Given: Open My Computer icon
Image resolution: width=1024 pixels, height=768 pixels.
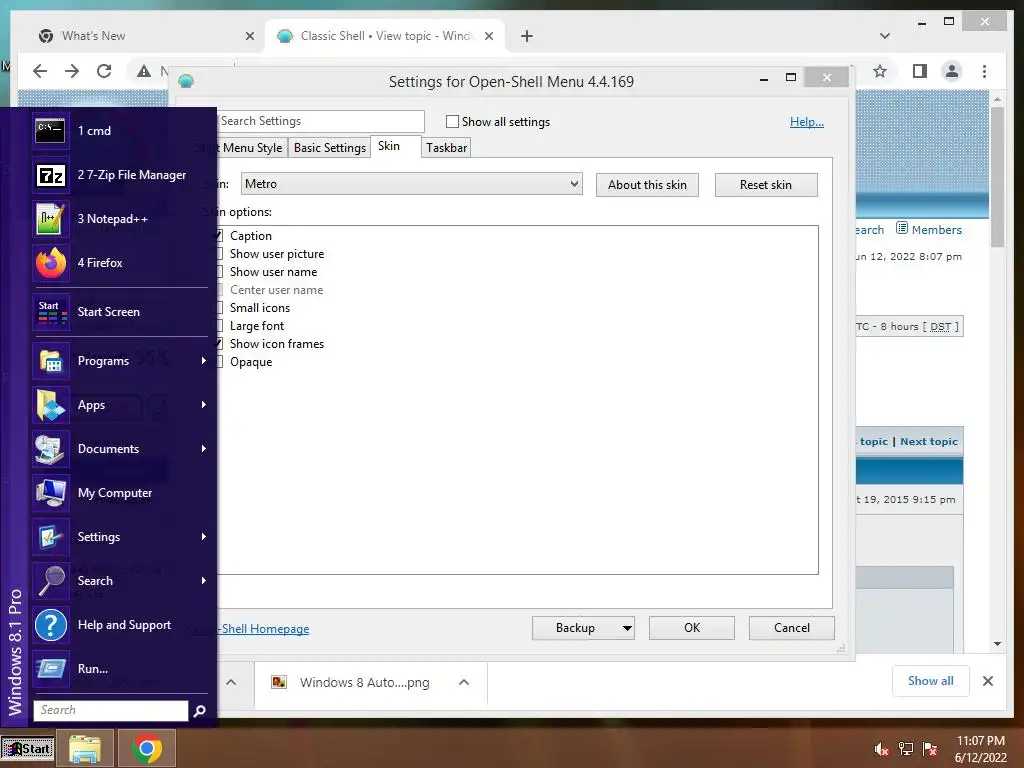Looking at the screenshot, I should coord(50,493).
